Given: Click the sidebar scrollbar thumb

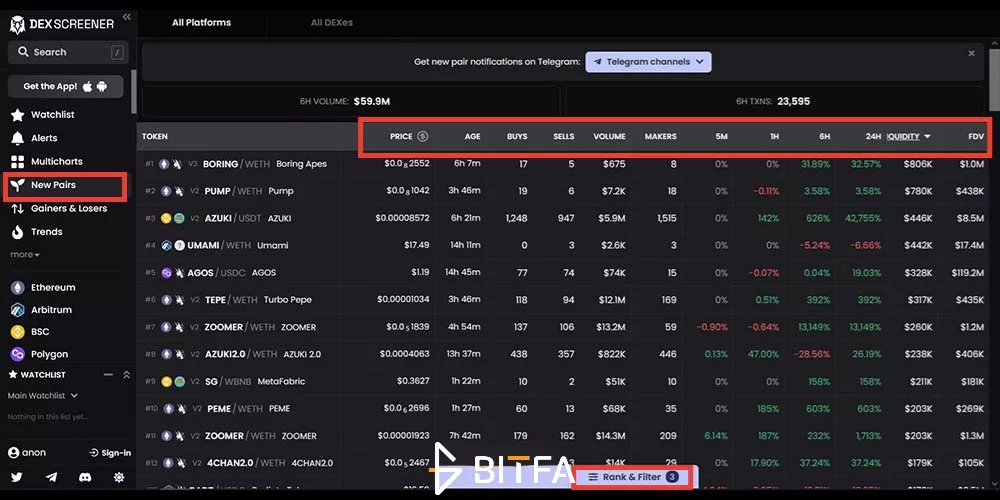Looking at the screenshot, I should click(133, 91).
